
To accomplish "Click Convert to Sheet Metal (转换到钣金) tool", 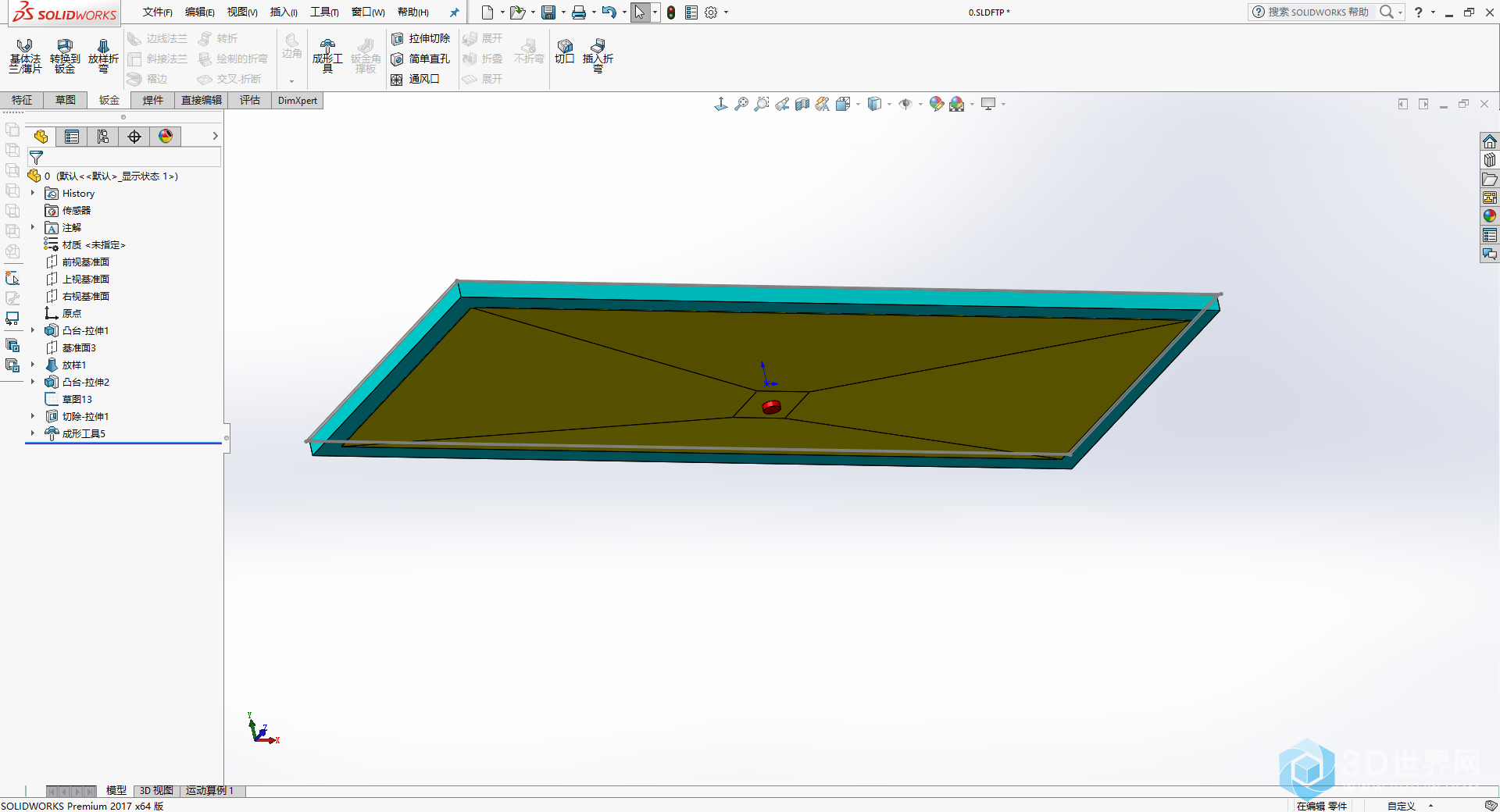I will click(x=65, y=56).
